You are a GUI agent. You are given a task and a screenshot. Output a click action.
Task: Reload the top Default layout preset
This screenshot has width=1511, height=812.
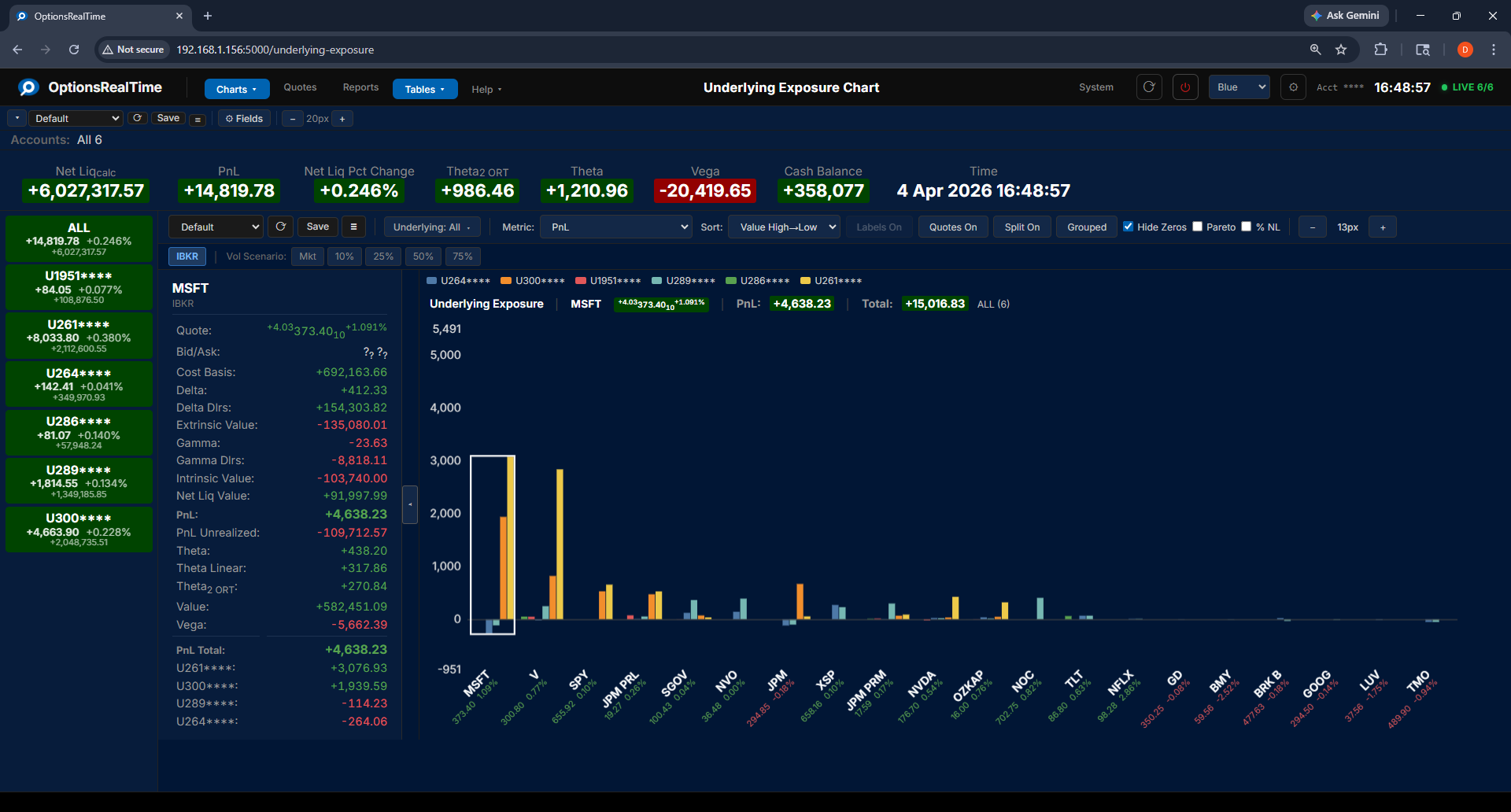click(138, 118)
